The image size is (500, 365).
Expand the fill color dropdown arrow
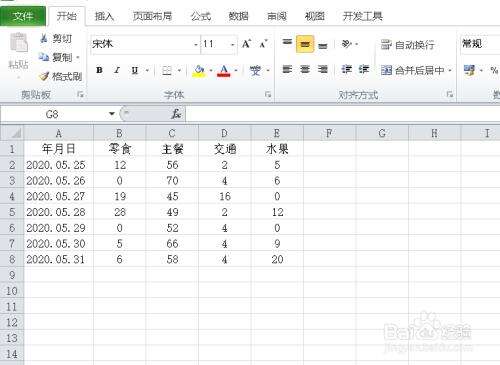click(211, 70)
